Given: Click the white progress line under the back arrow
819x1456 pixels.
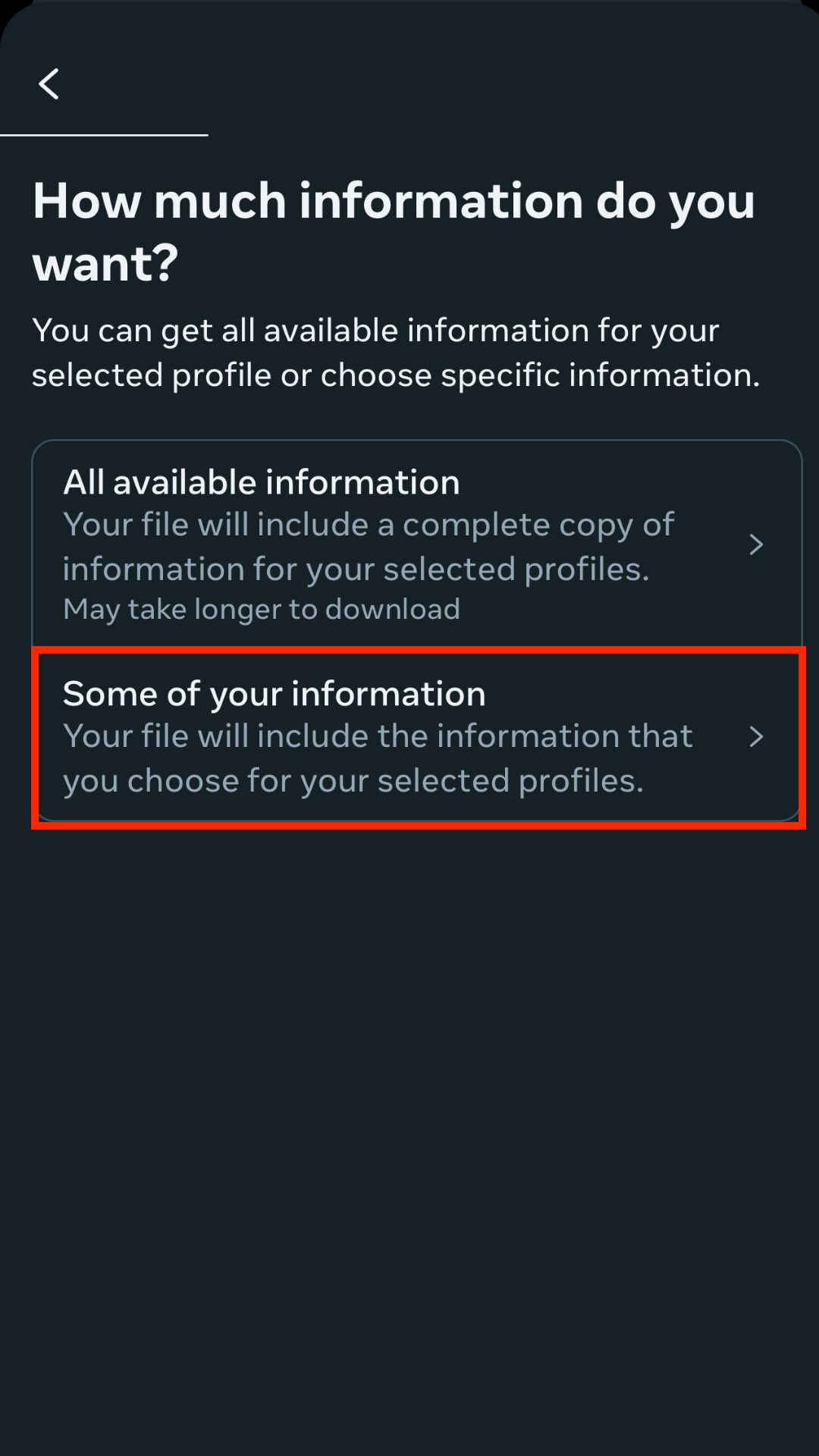Looking at the screenshot, I should pos(104,135).
